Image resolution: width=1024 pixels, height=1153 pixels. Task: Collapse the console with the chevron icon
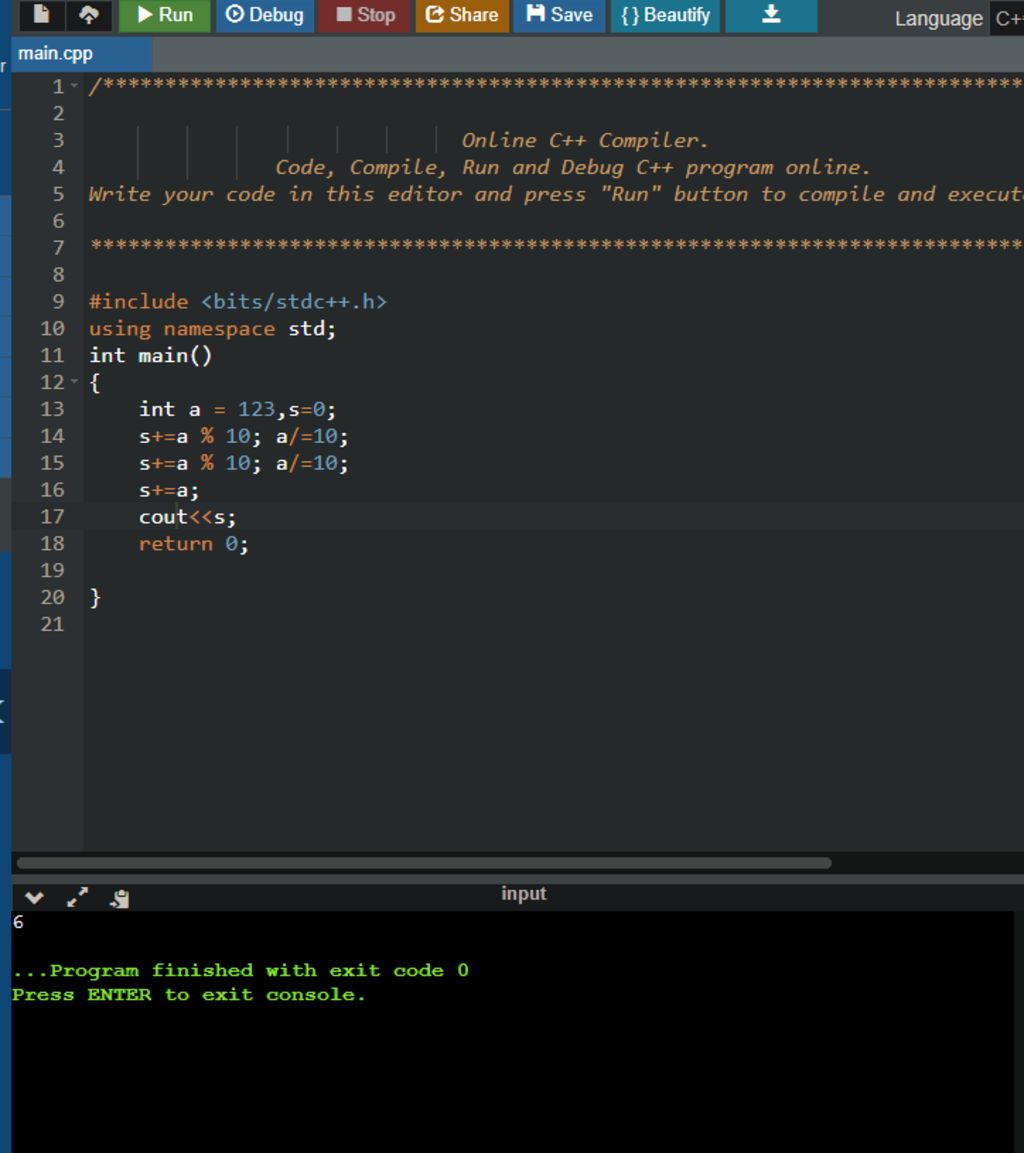pos(34,897)
